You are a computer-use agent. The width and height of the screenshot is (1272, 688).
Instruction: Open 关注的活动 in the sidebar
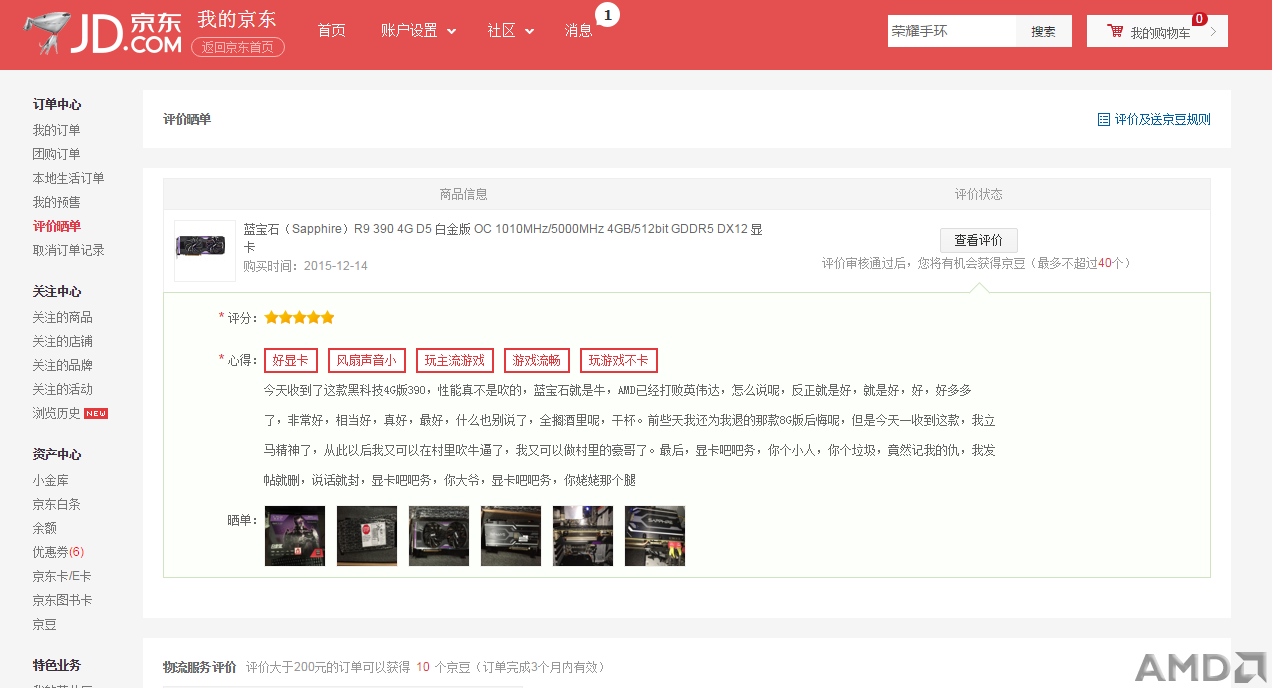(x=62, y=389)
